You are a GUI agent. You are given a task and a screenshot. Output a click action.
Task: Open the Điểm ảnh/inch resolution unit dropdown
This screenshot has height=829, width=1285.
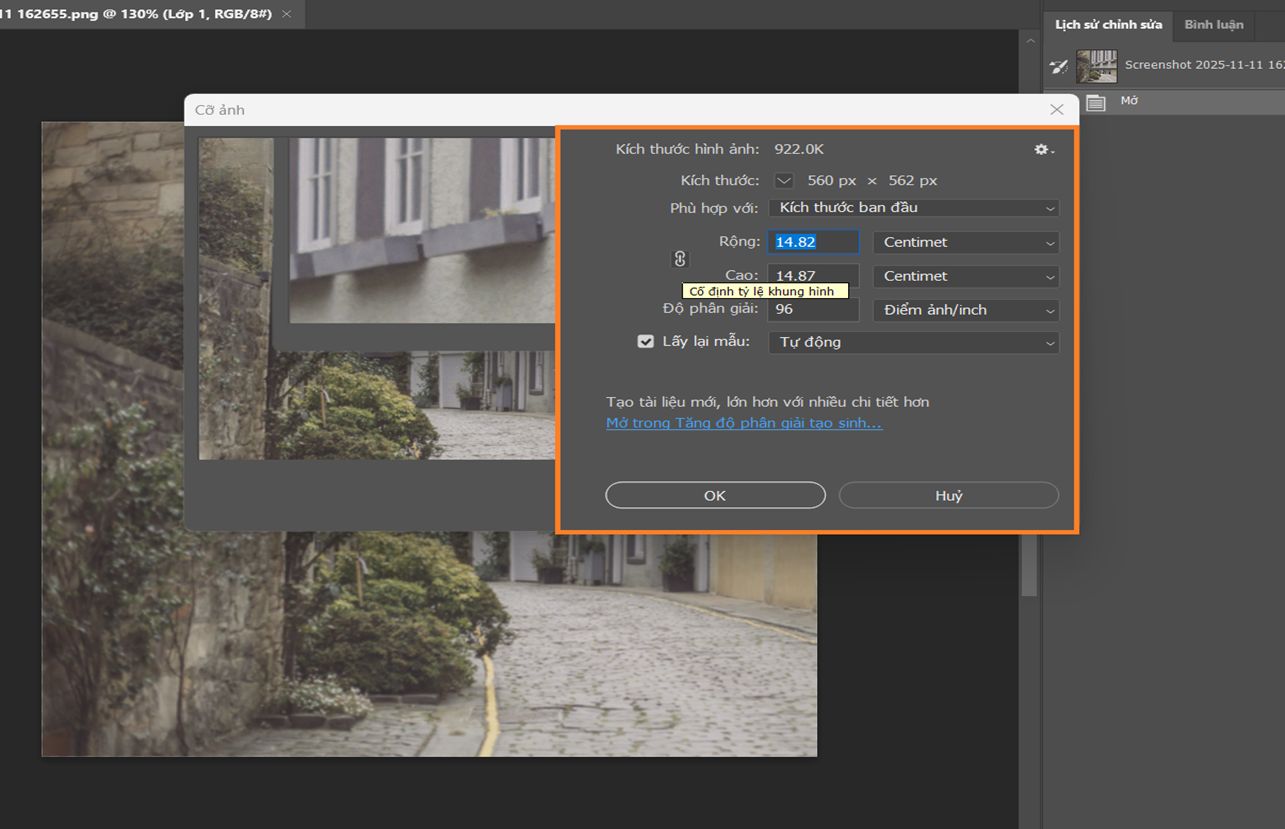click(x=966, y=310)
